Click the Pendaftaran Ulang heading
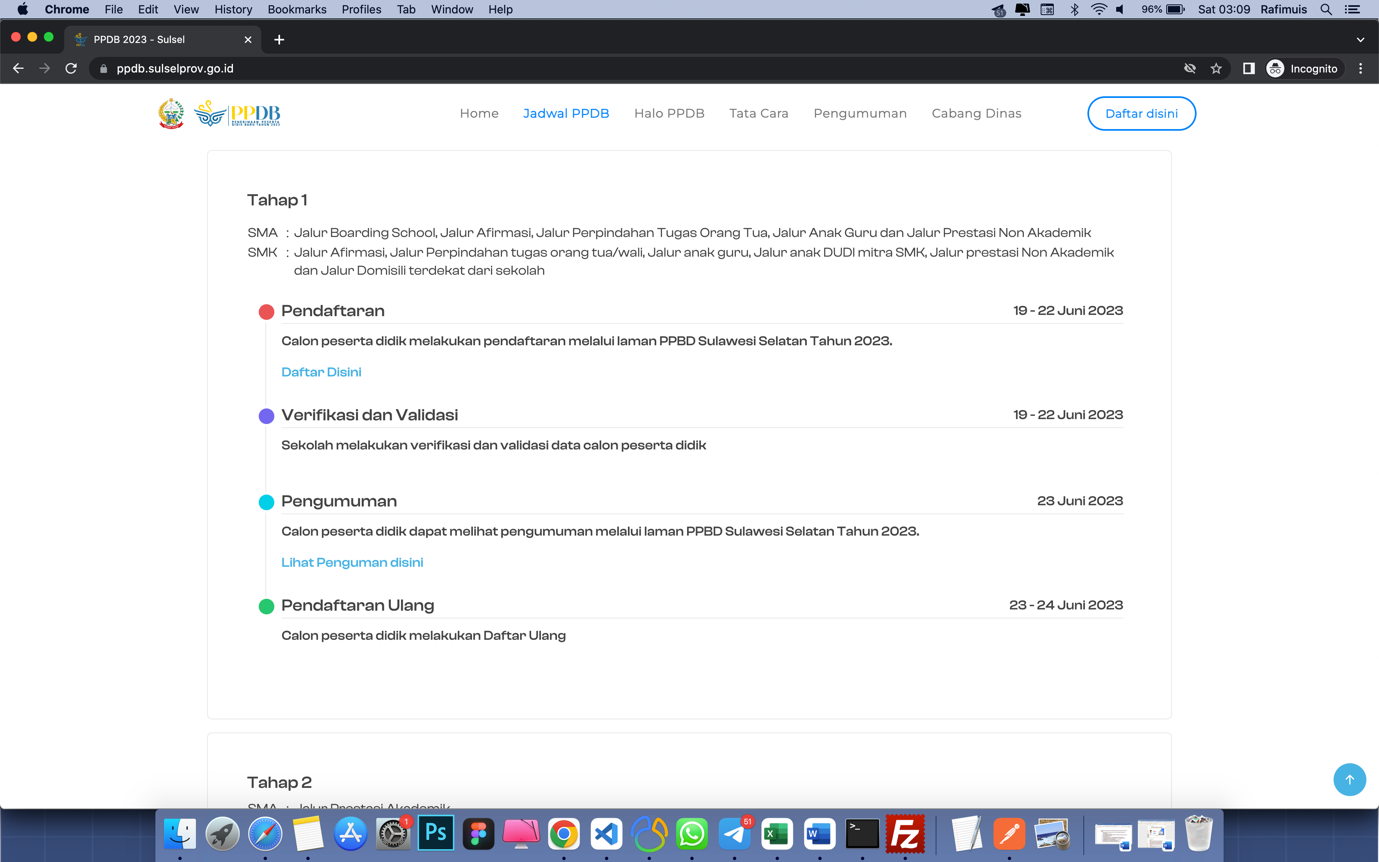 [x=357, y=605]
